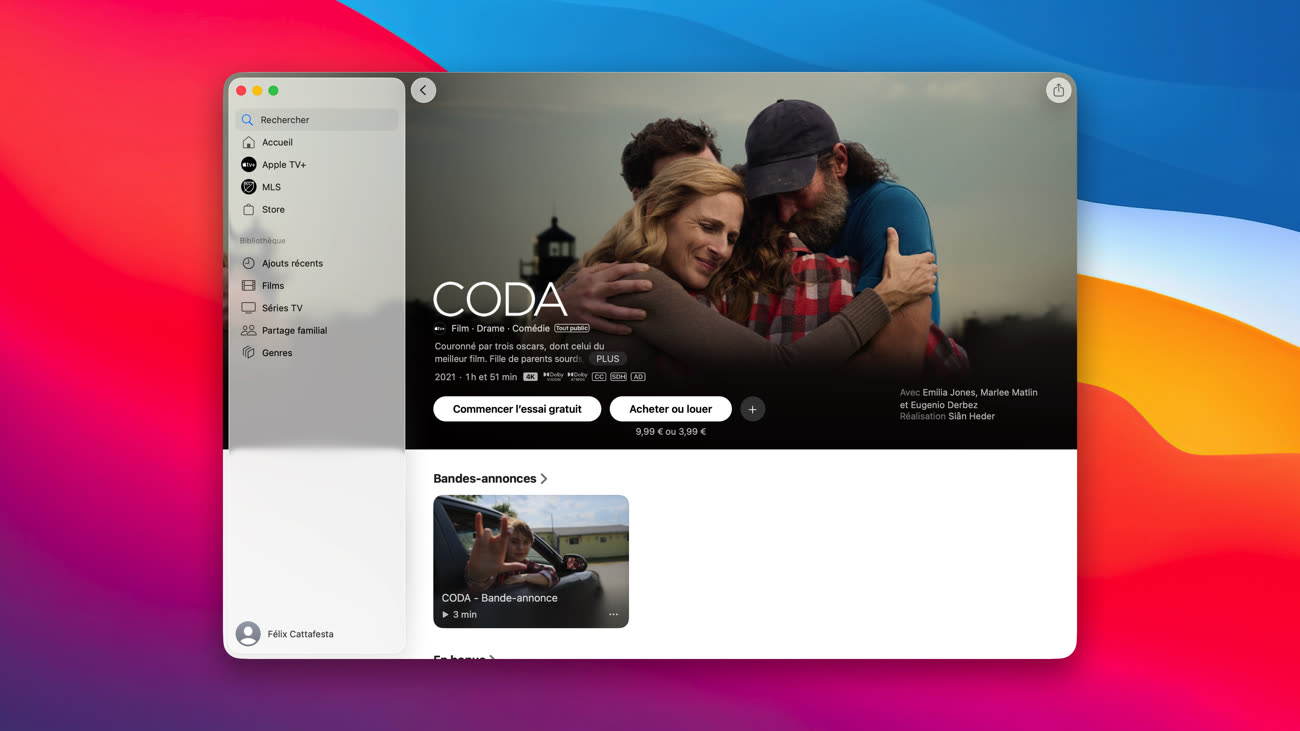Select the Genres masks icon
The image size is (1300, 731).
pyautogui.click(x=249, y=353)
